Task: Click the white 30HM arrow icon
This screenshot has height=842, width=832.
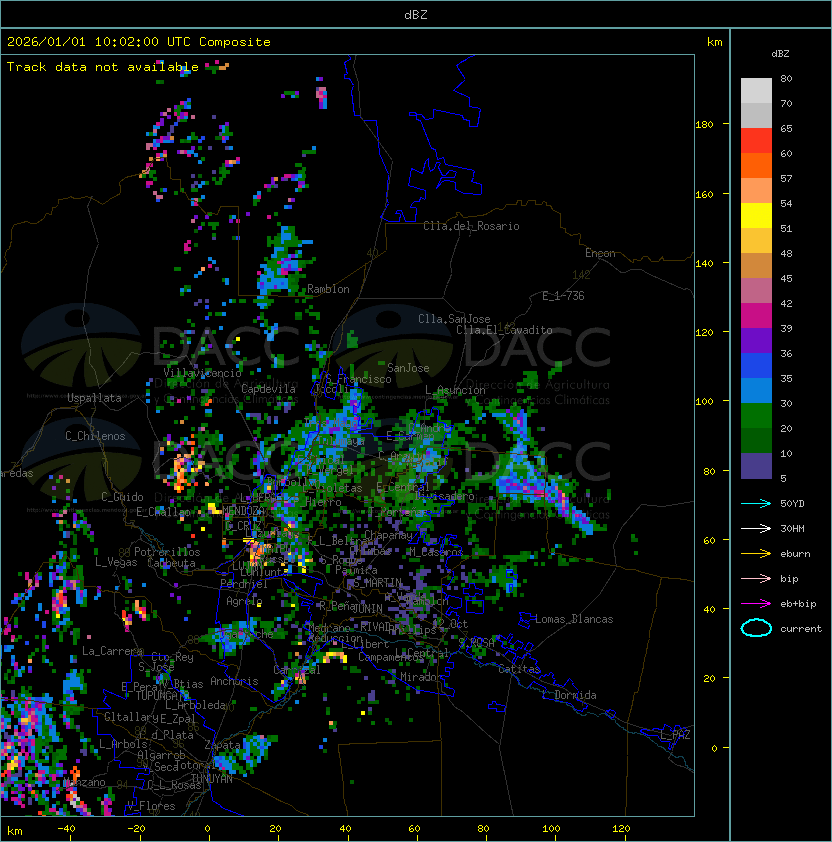Action: pos(756,529)
